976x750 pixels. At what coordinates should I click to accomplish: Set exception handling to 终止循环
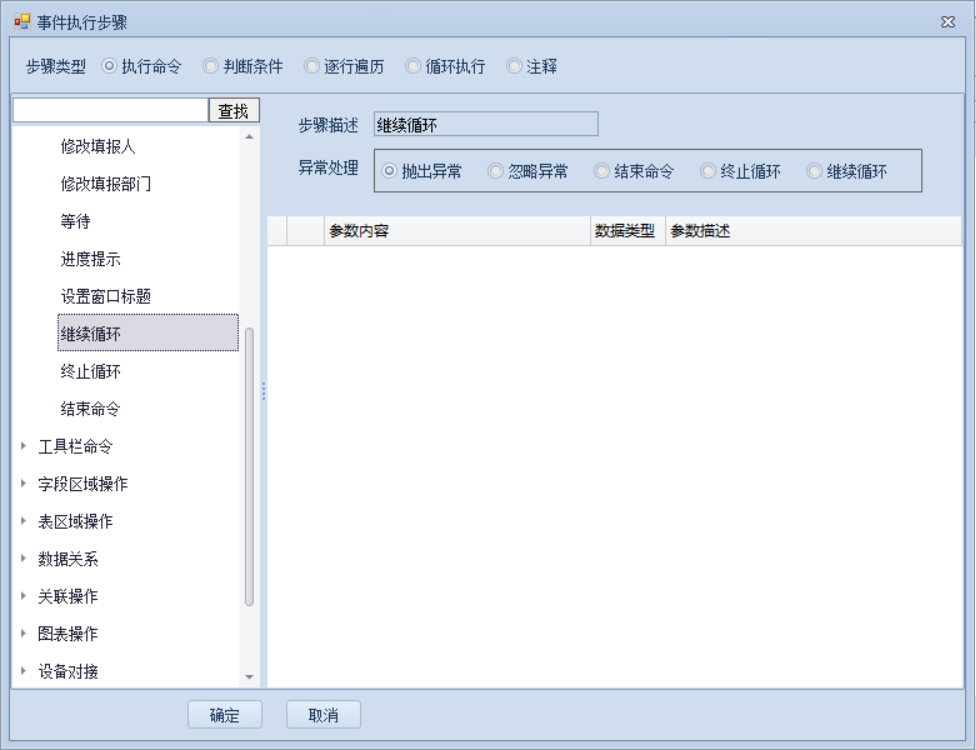tap(708, 171)
